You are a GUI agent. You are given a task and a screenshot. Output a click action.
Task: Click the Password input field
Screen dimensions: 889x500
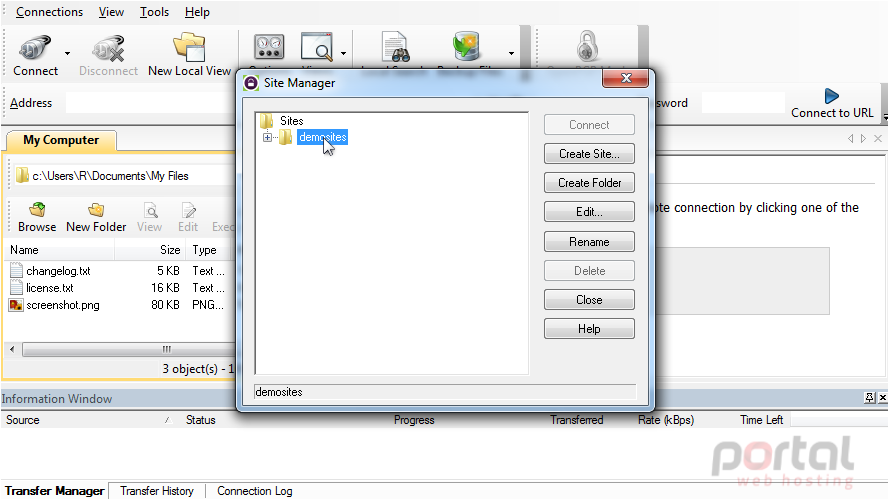743,103
